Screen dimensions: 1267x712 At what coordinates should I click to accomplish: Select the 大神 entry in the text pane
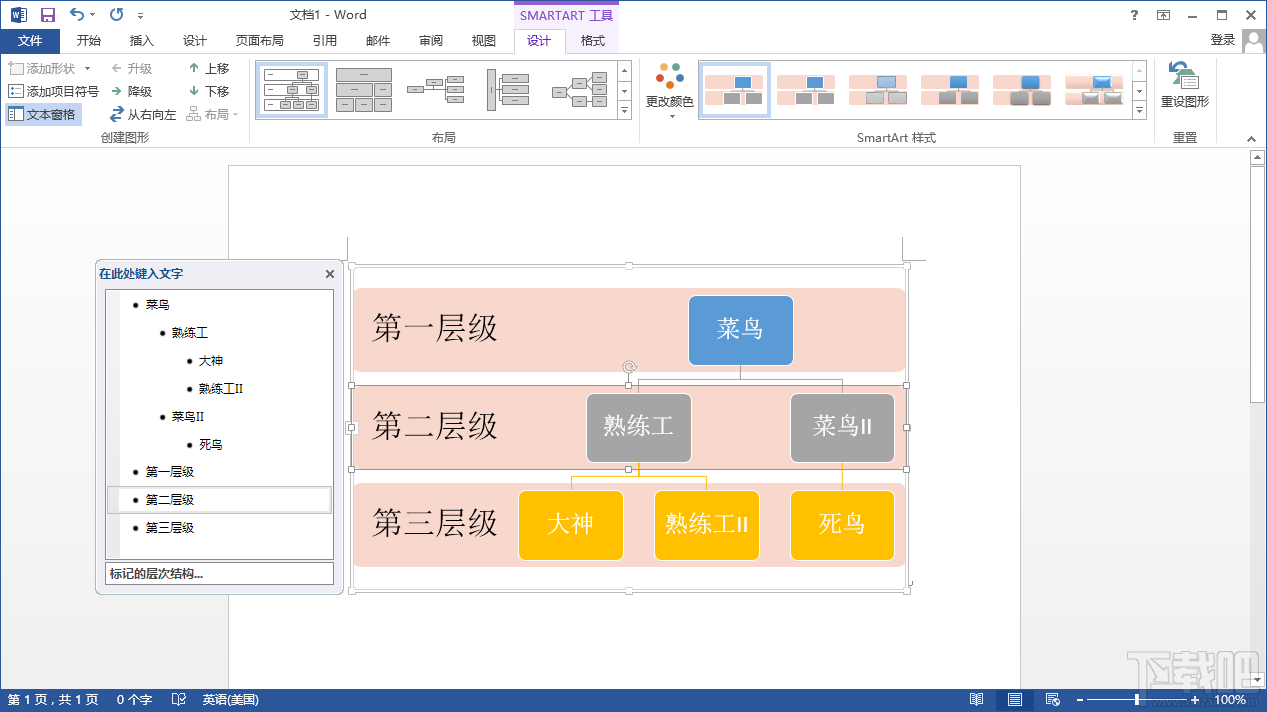[211, 360]
